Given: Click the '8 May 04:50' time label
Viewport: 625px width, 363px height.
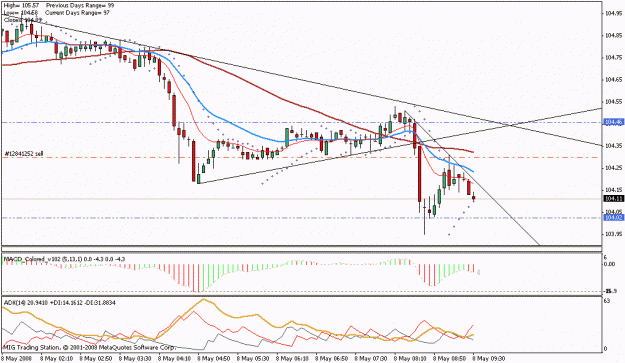Looking at the screenshot, I should (214, 358).
